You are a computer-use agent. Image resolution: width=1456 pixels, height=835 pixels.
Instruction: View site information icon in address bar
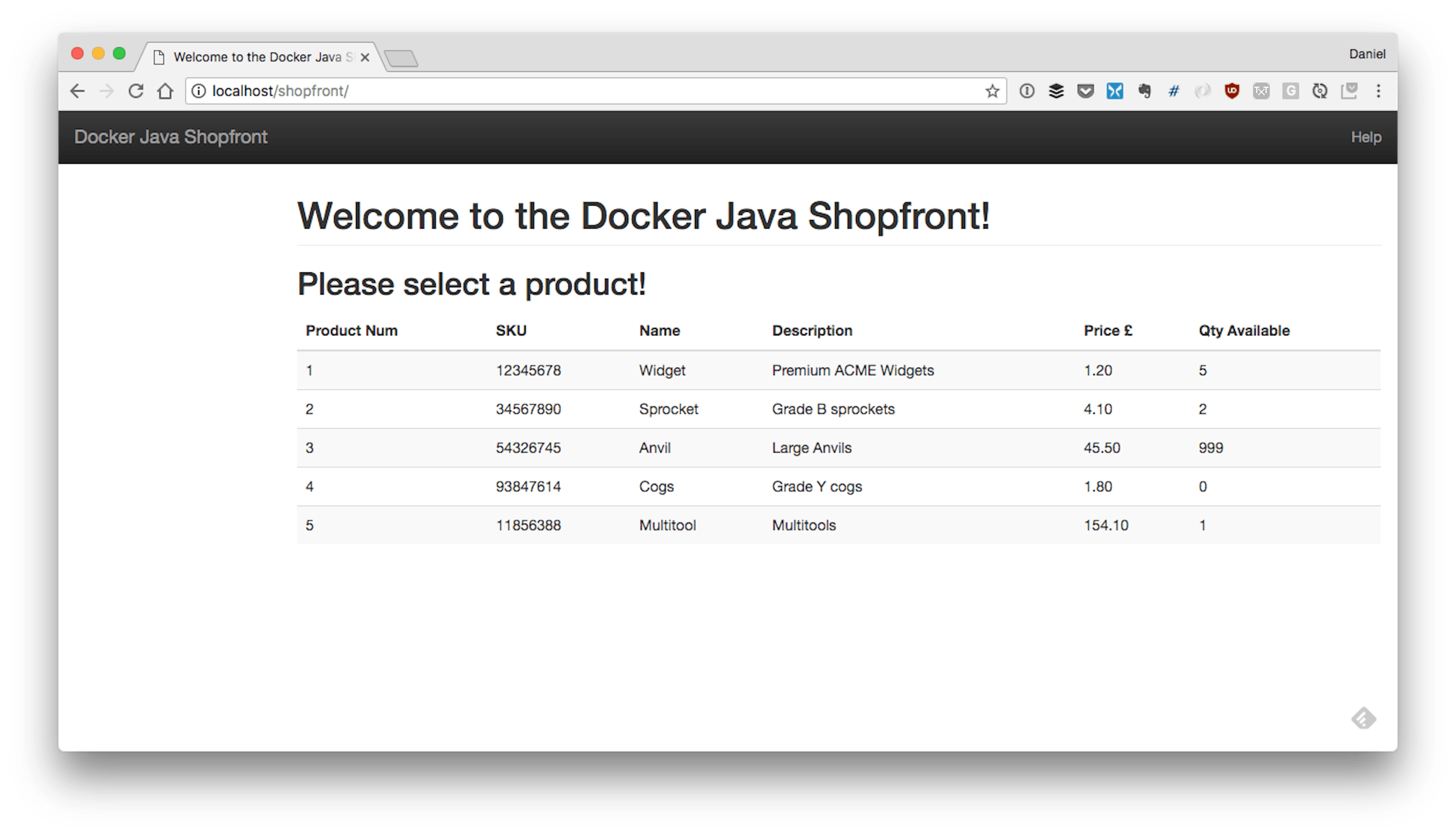click(x=198, y=91)
